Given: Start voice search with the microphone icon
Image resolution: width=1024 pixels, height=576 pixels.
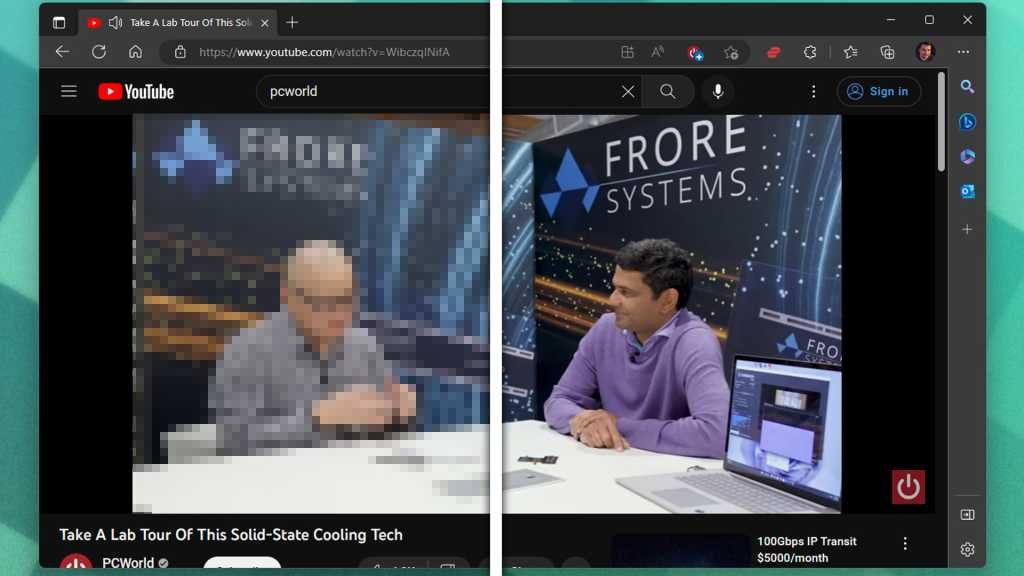Looking at the screenshot, I should point(717,92).
